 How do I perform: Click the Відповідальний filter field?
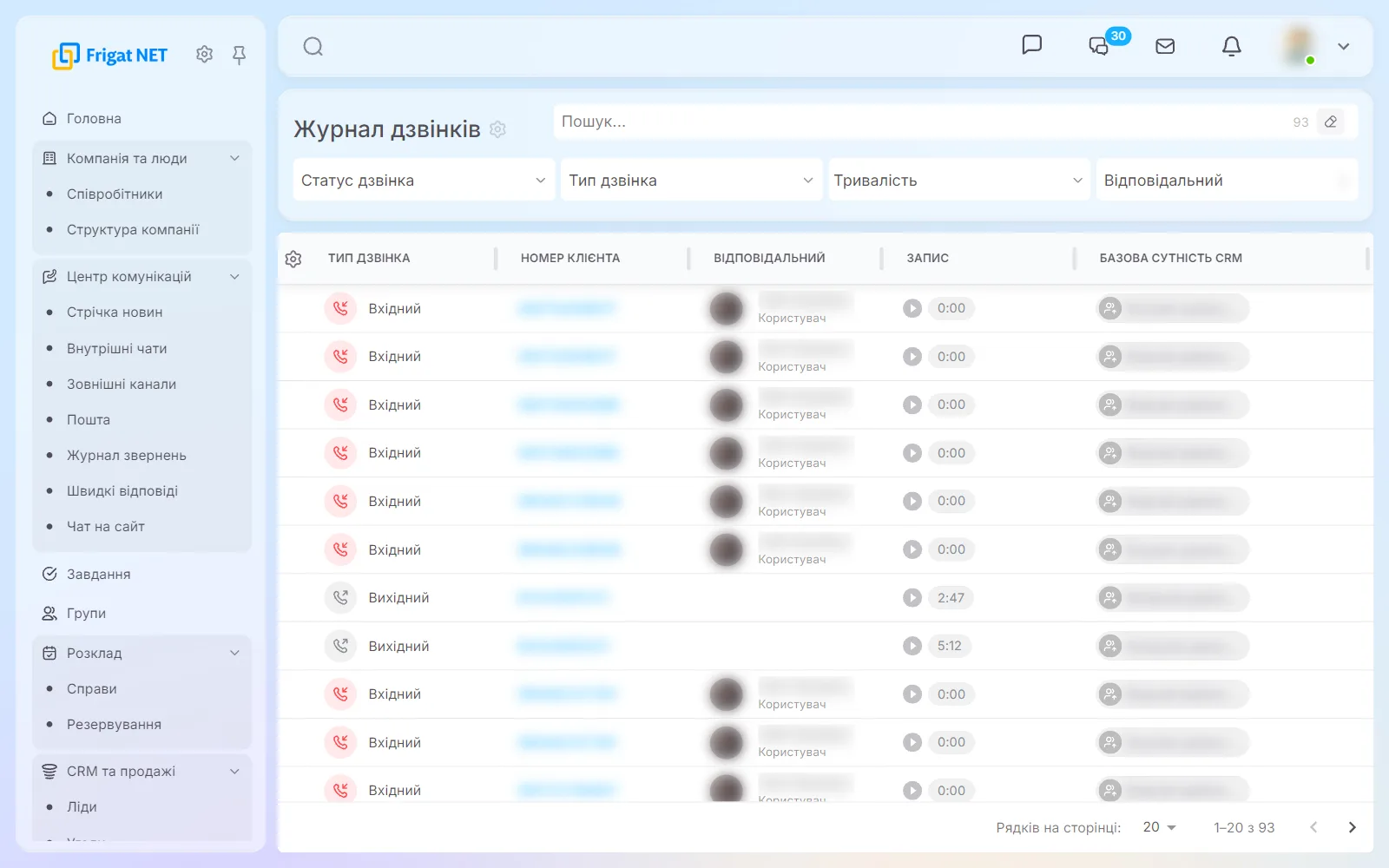click(x=1227, y=181)
